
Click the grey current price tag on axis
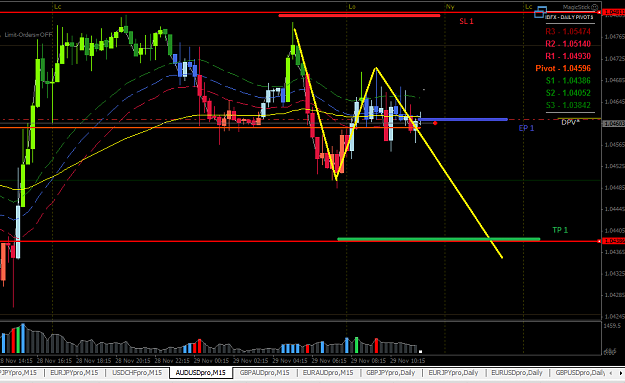point(613,124)
